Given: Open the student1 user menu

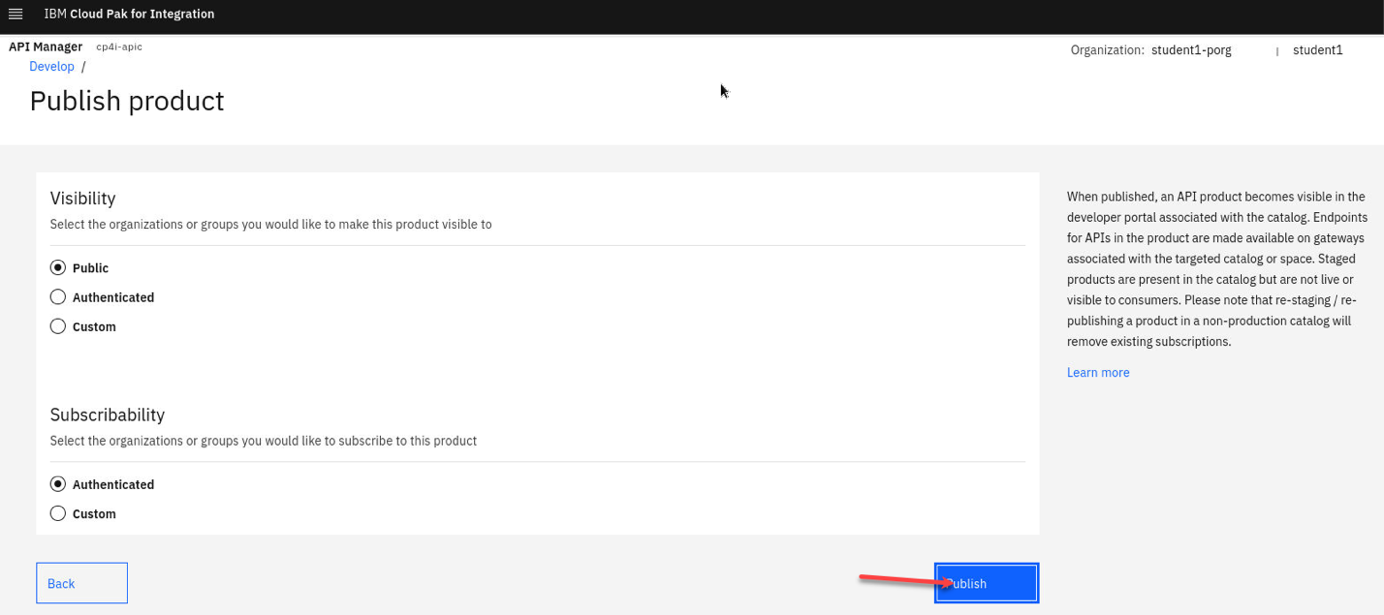Looking at the screenshot, I should [x=1317, y=50].
